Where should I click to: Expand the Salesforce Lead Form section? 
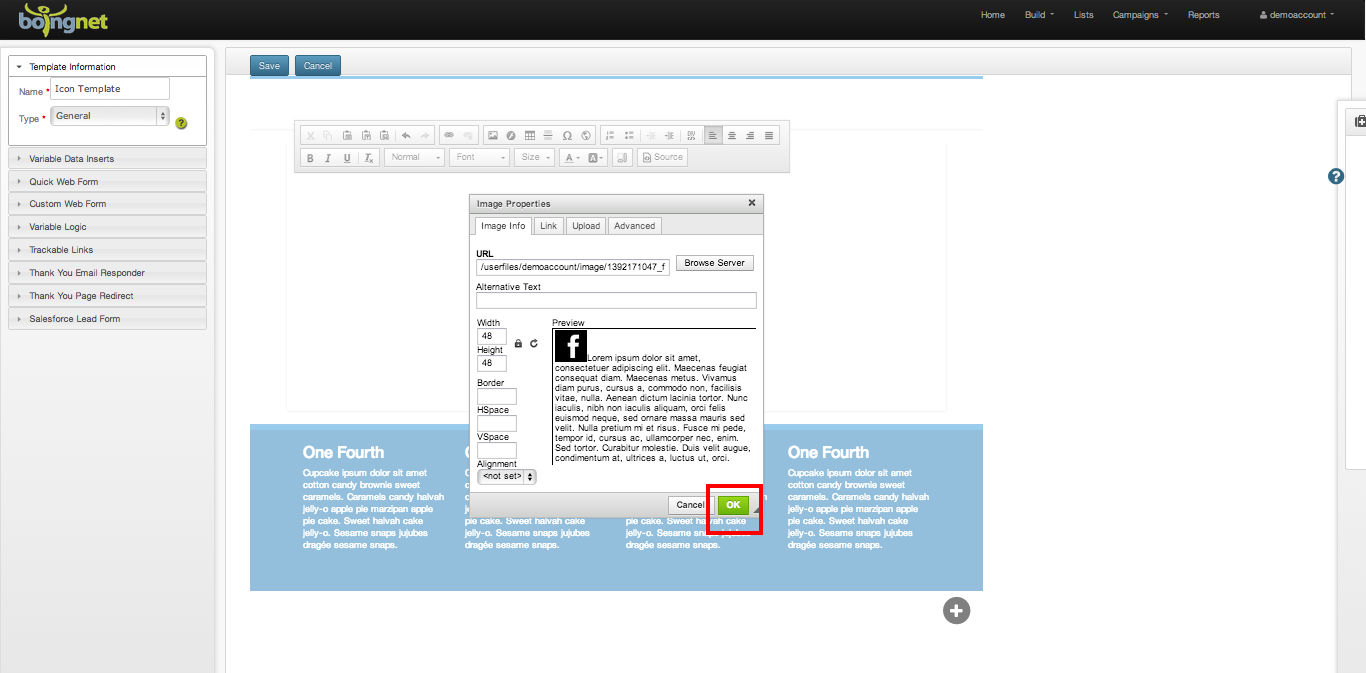[107, 319]
